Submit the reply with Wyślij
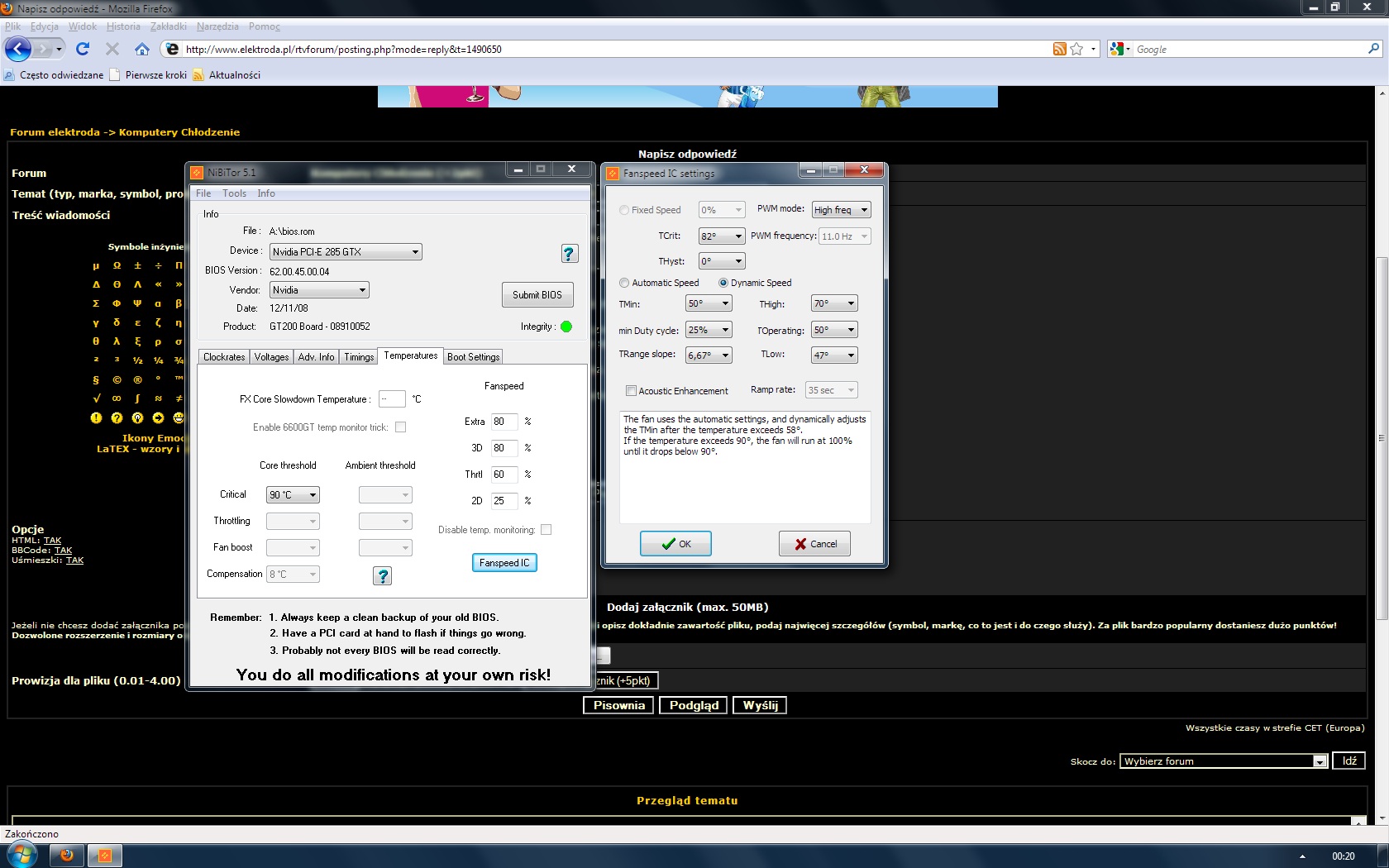1389x868 pixels. 760,705
